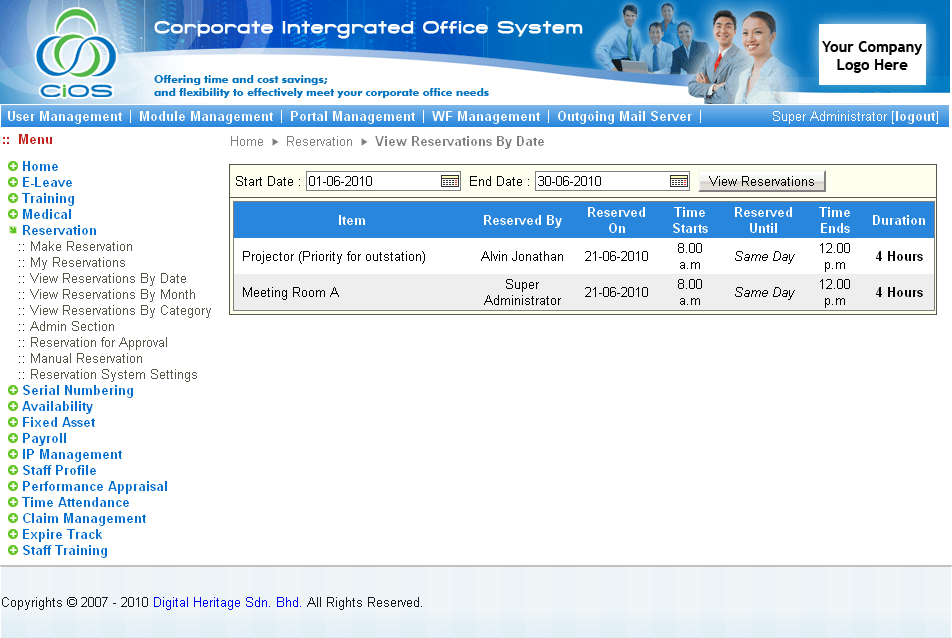Click into the Start Date input field
This screenshot has width=952, height=638.
[372, 181]
